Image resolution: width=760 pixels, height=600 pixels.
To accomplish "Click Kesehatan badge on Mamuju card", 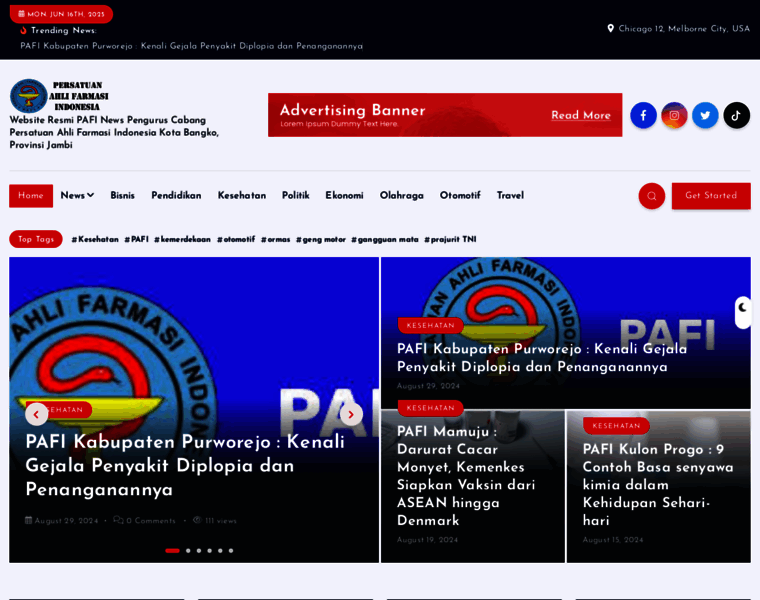I will coord(430,408).
